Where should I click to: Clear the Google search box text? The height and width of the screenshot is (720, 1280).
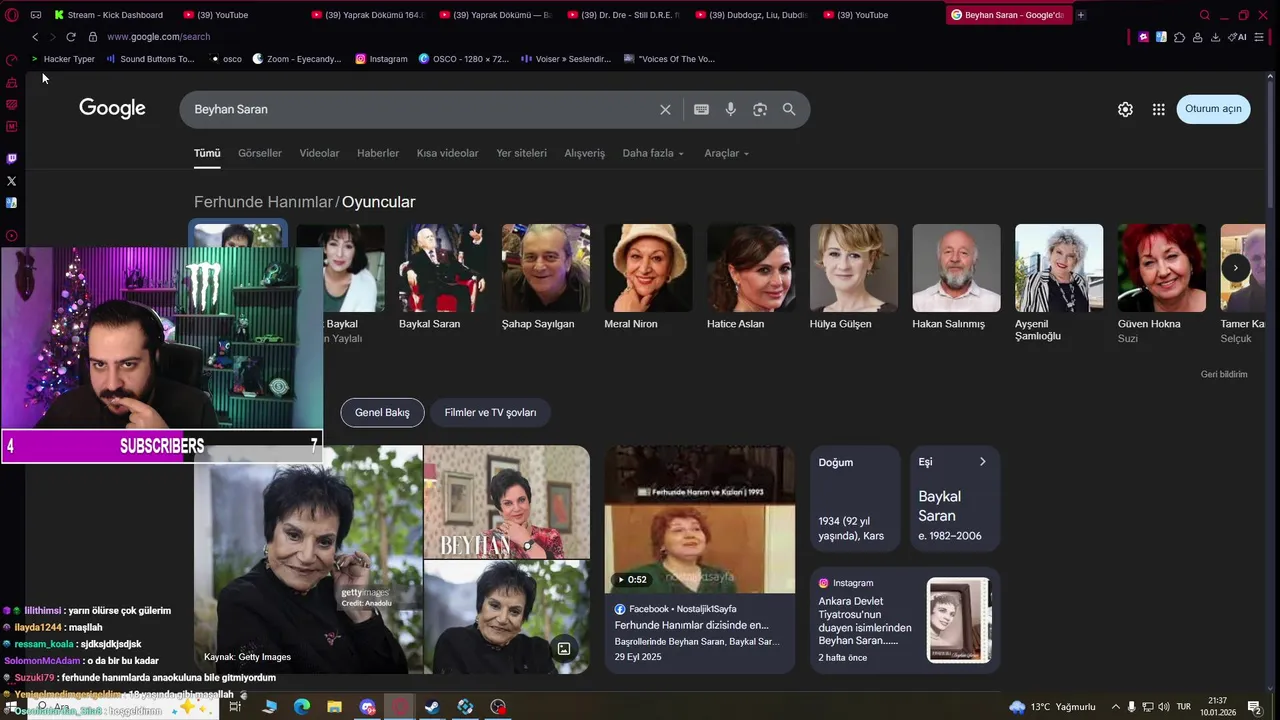(x=665, y=109)
